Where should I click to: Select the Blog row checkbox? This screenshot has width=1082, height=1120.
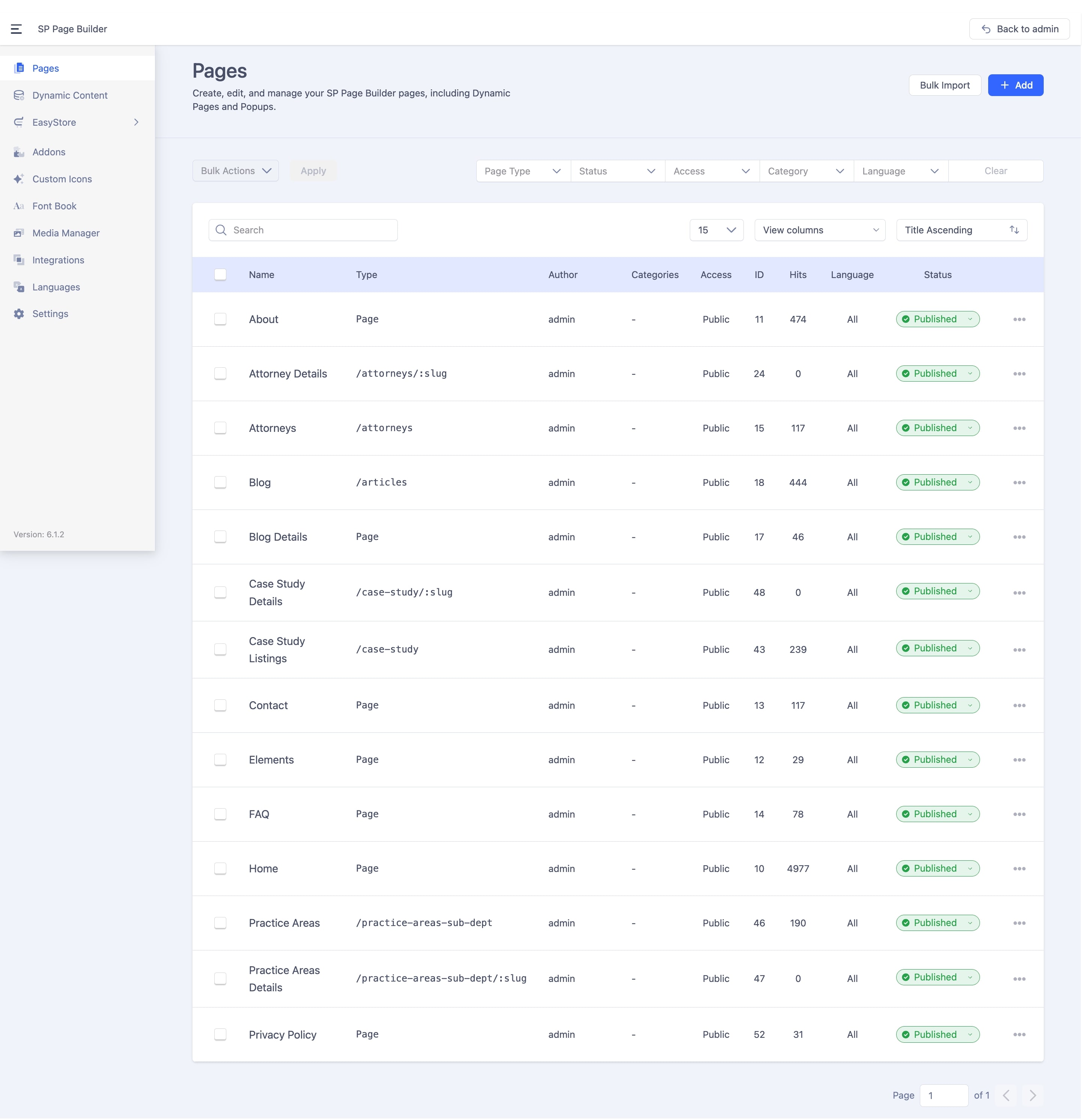pos(220,482)
